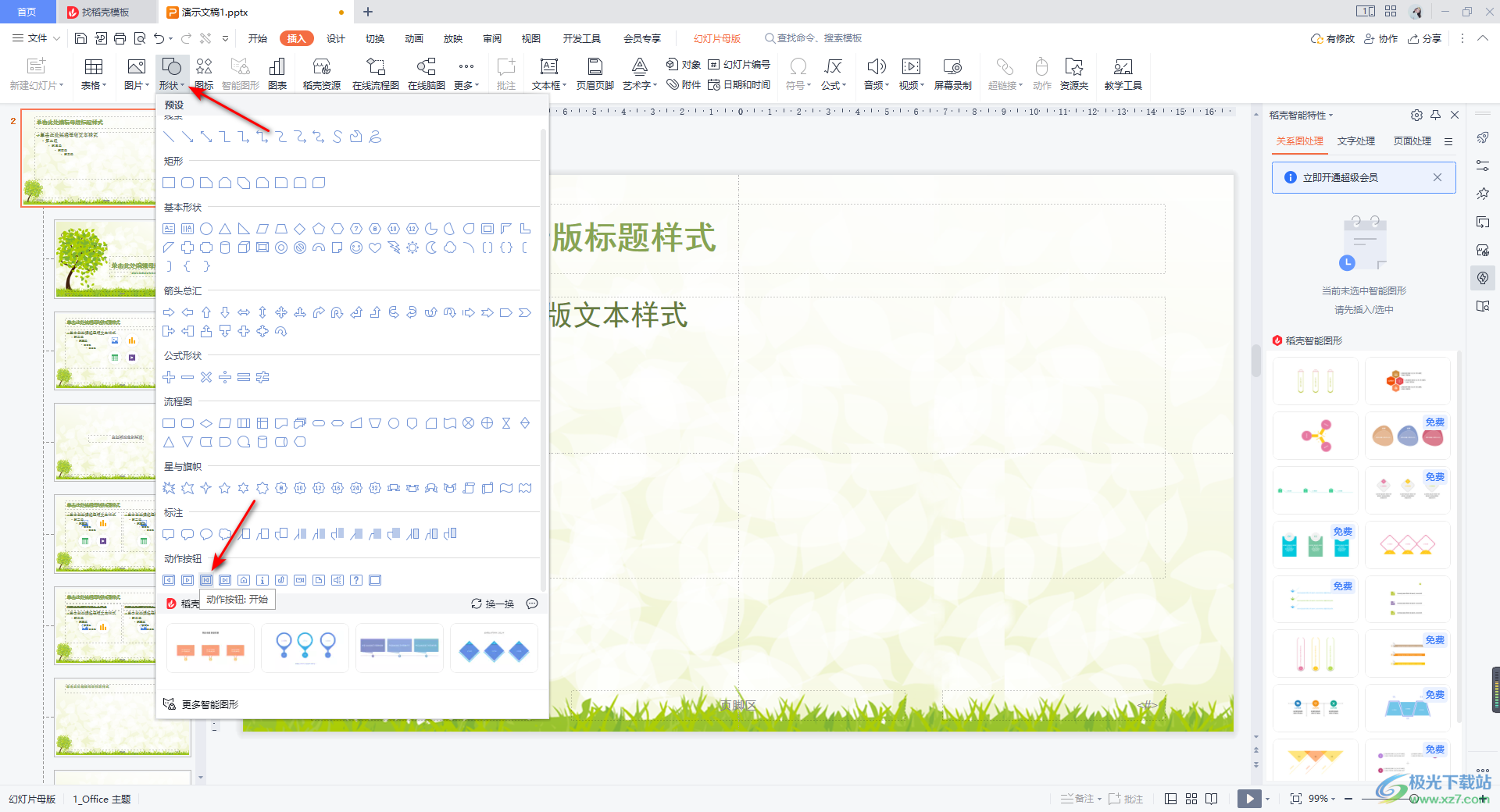Image resolution: width=1500 pixels, height=812 pixels.
Task: Select the oval basic shape
Action: 206,229
